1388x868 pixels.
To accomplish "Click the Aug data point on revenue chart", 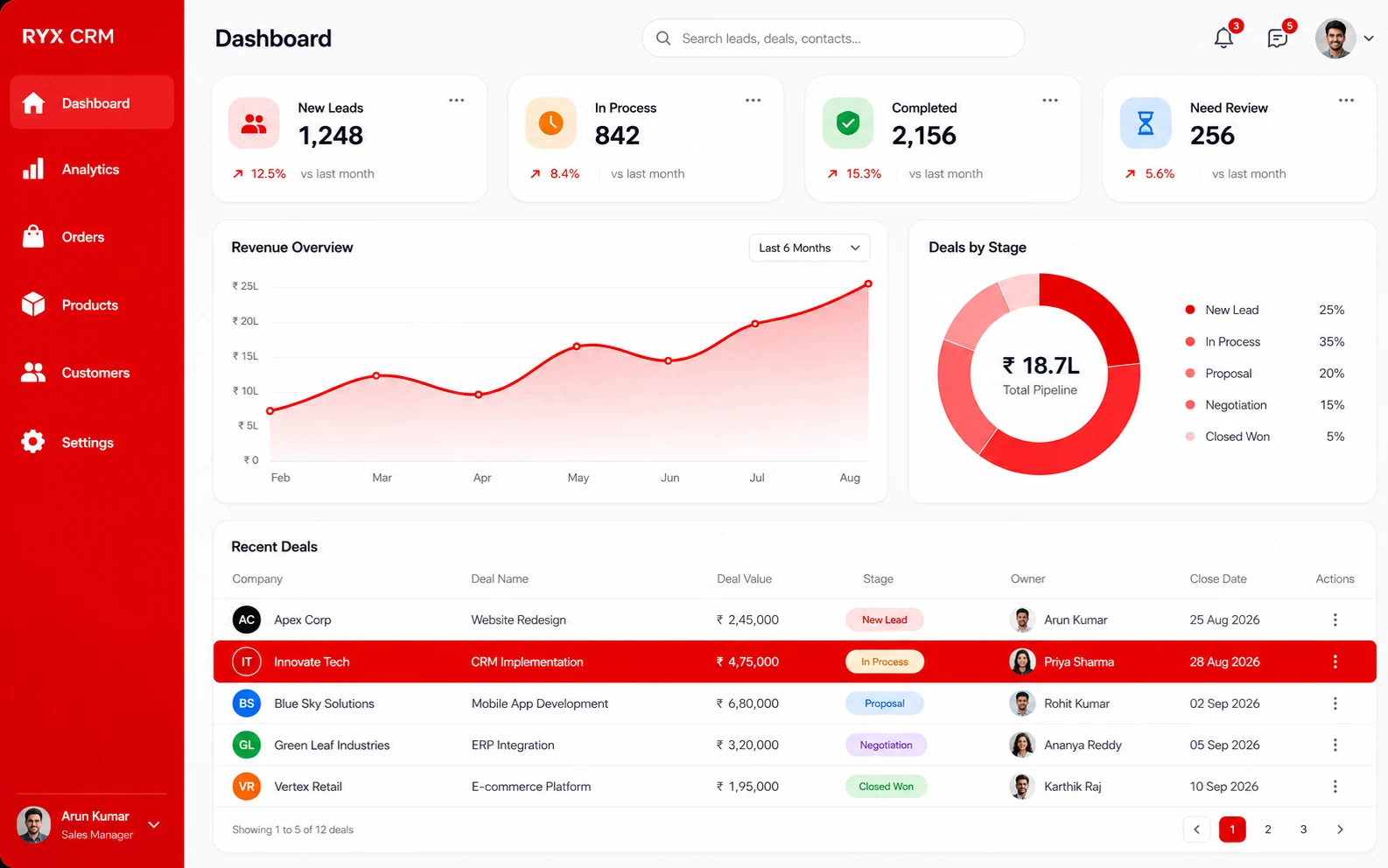I will click(868, 283).
